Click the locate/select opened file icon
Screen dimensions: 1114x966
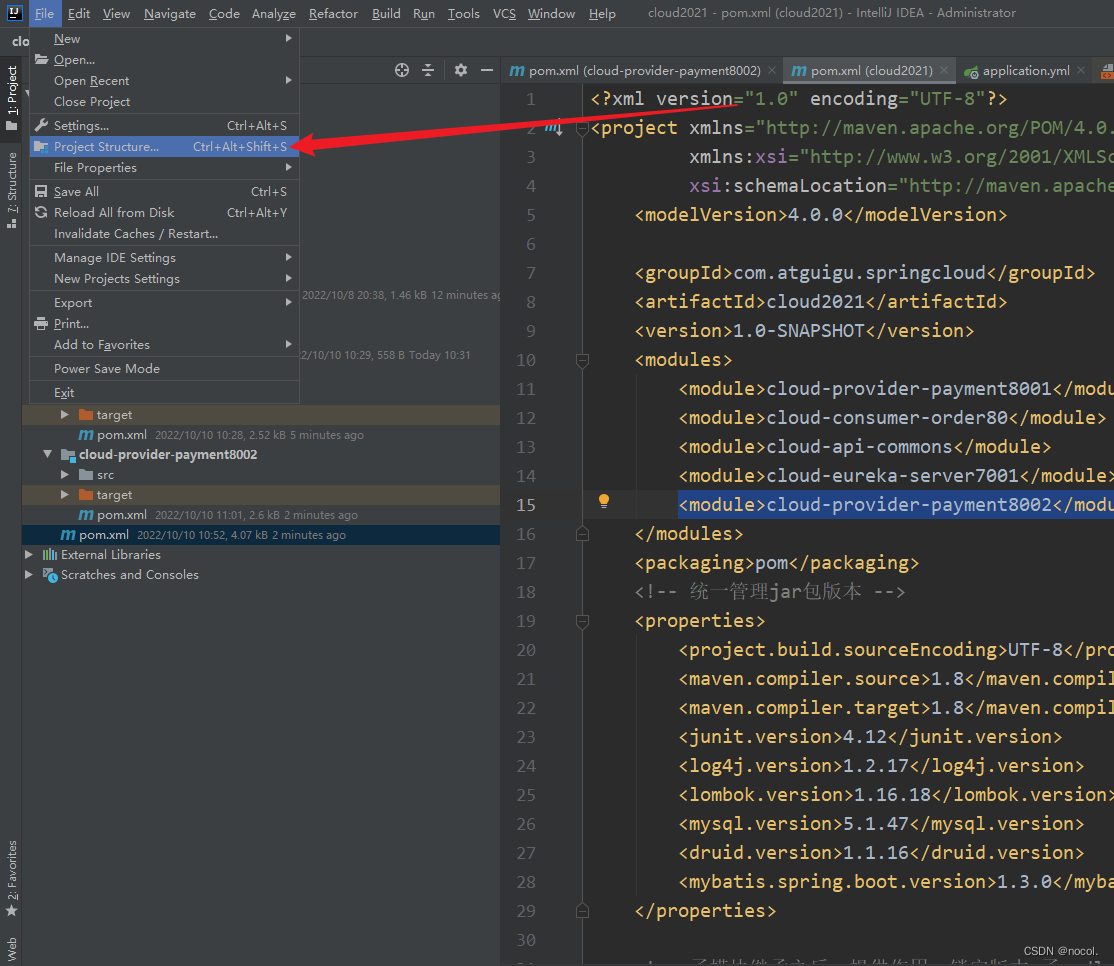(402, 70)
